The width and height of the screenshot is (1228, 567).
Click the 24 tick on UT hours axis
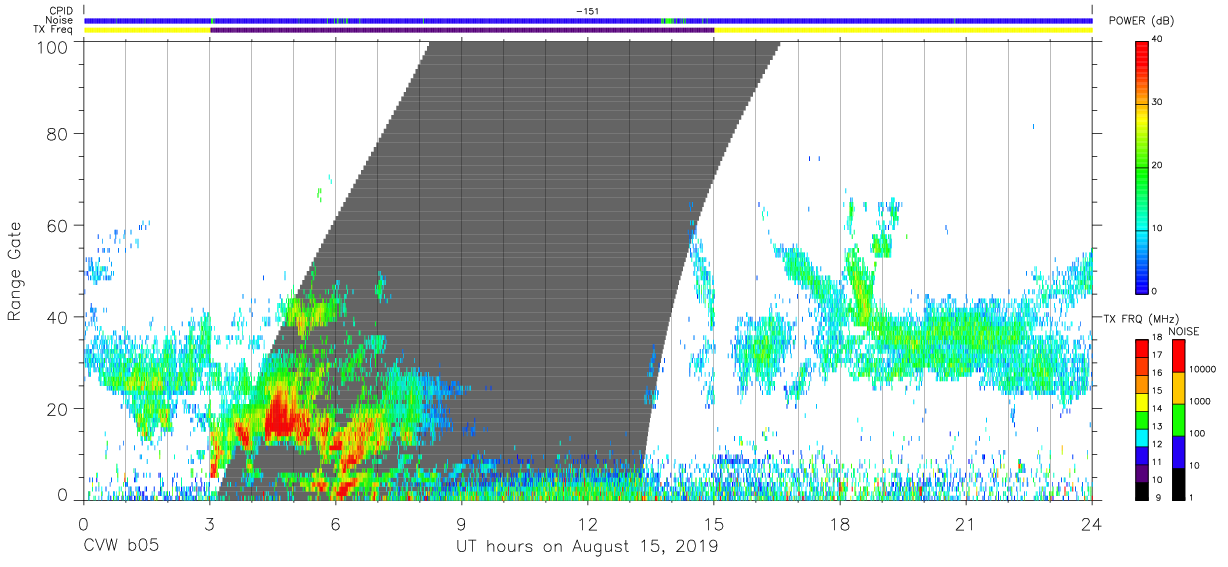coord(1092,524)
